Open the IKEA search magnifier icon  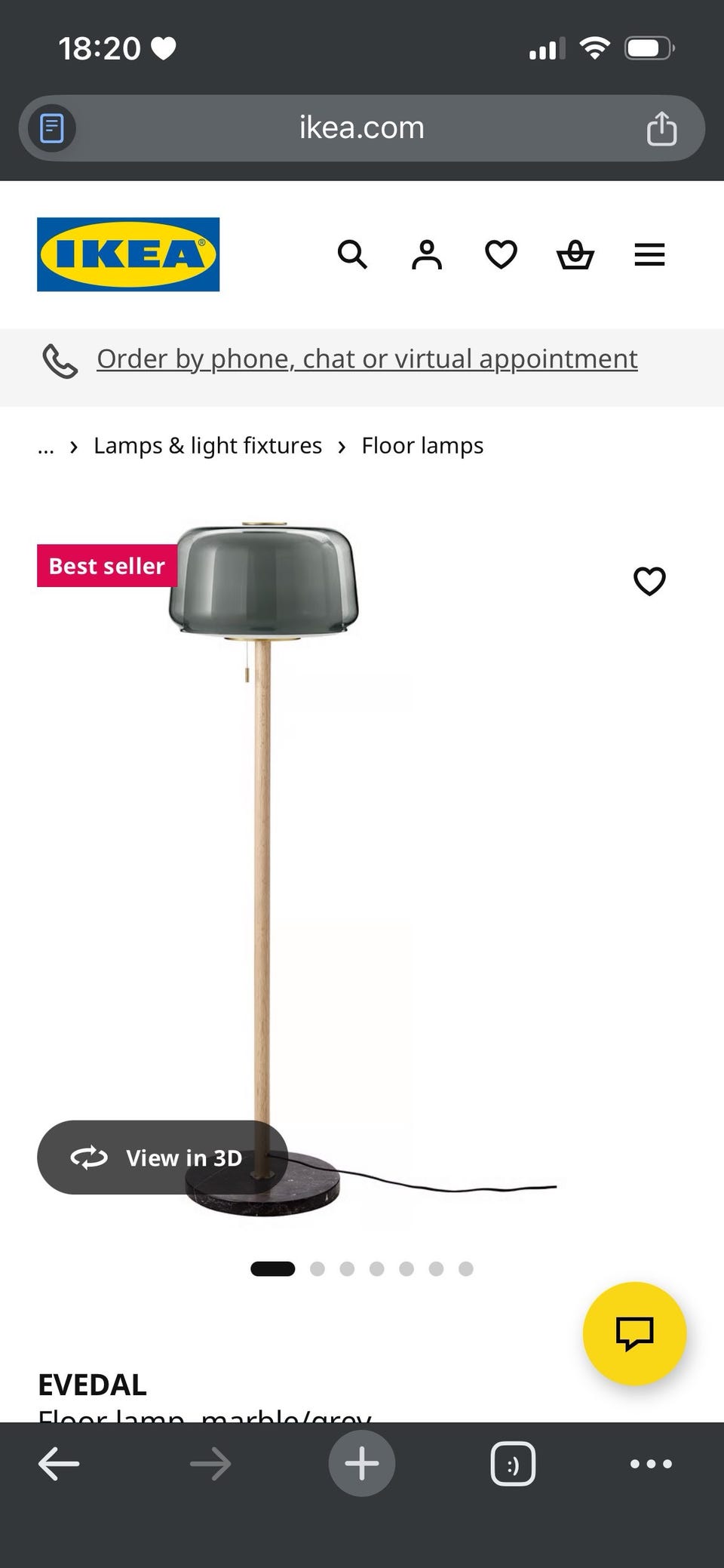352,255
